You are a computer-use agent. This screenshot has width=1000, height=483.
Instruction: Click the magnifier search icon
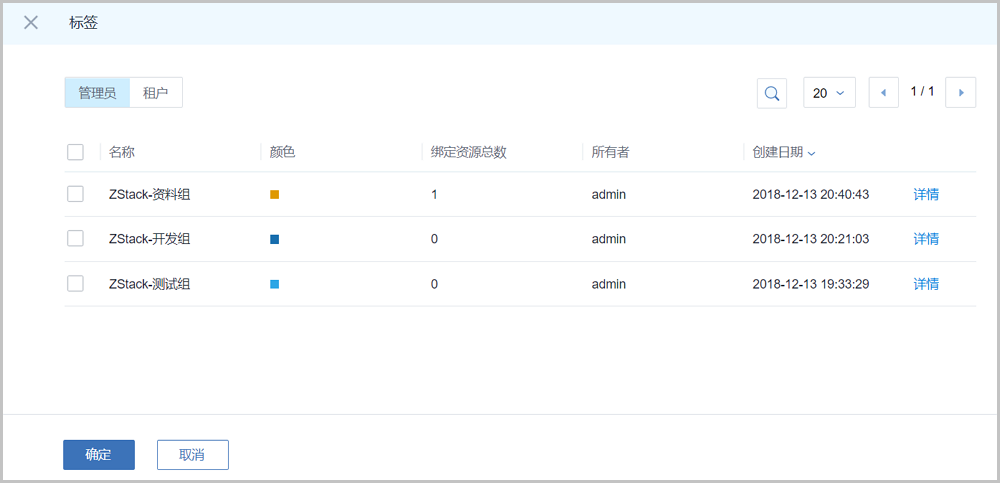tap(772, 93)
